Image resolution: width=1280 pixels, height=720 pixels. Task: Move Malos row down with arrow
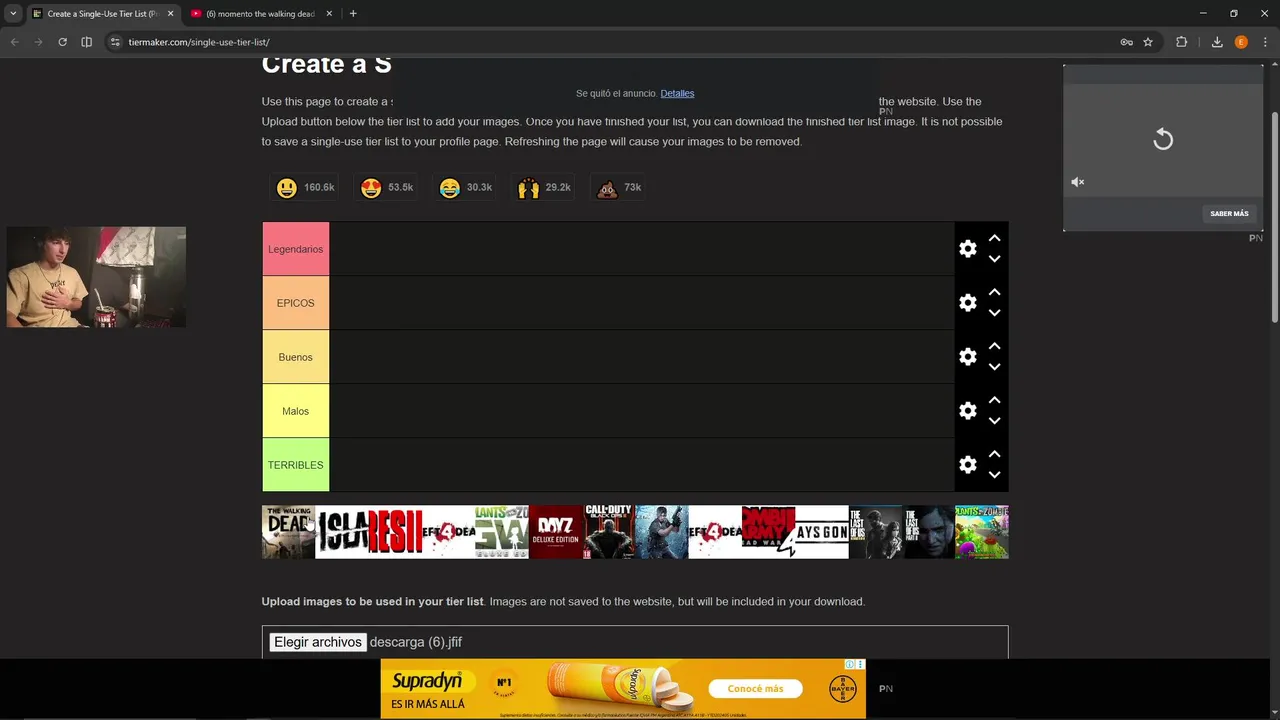point(994,421)
